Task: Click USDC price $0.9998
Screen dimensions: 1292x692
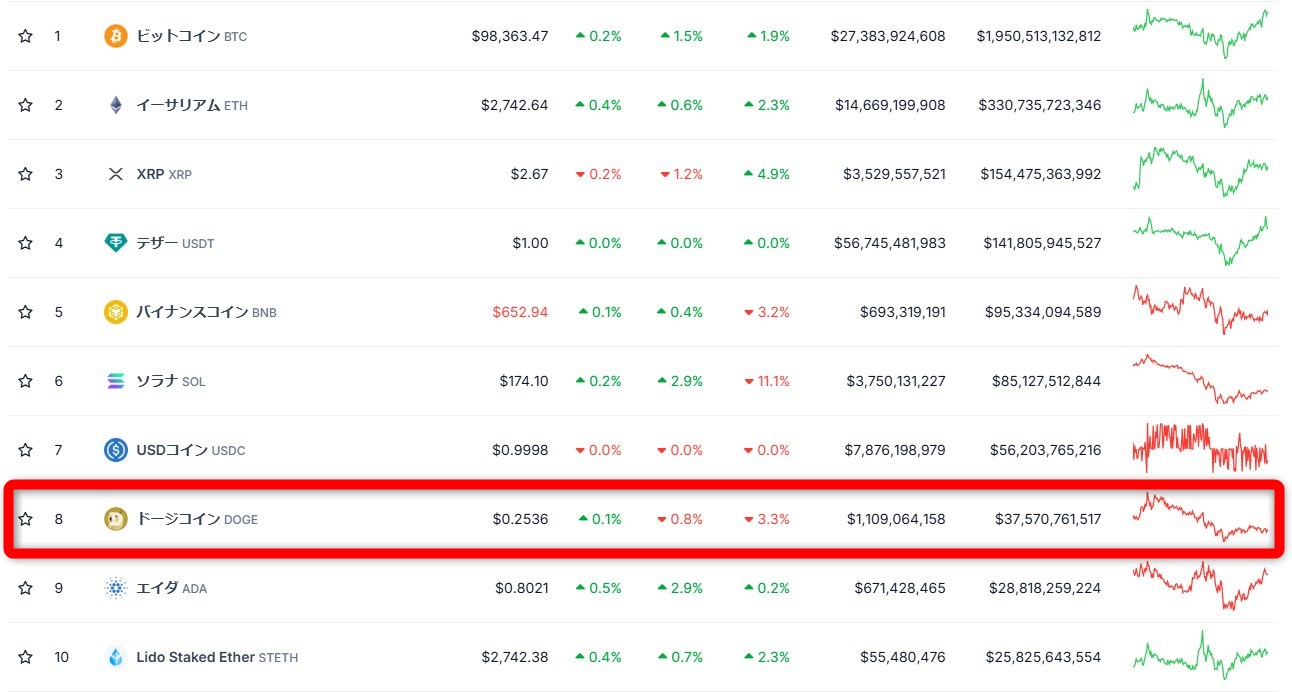Action: coord(520,450)
